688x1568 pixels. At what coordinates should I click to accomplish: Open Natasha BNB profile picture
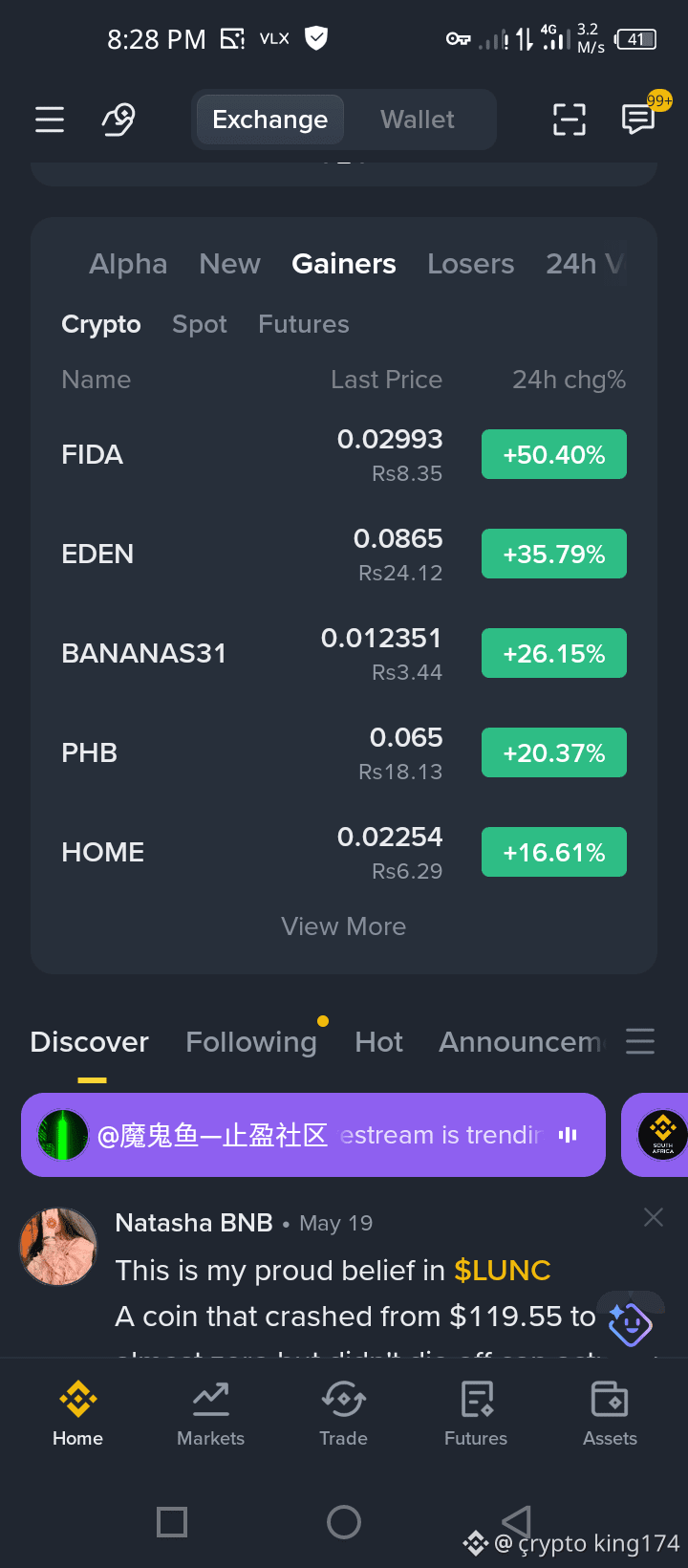point(58,1246)
